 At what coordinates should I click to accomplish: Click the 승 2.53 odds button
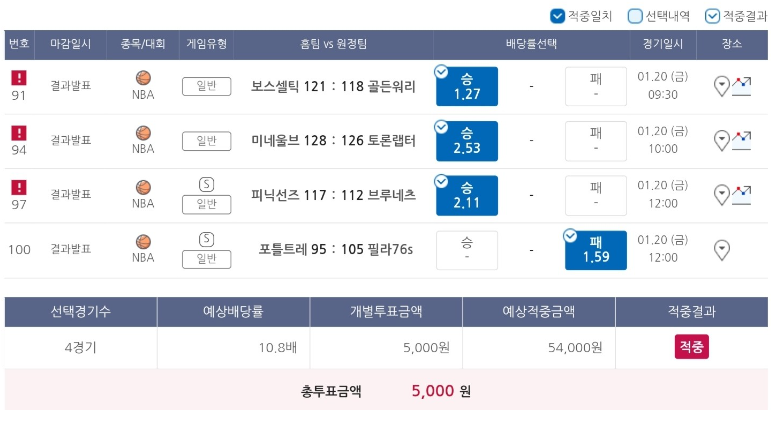467,141
